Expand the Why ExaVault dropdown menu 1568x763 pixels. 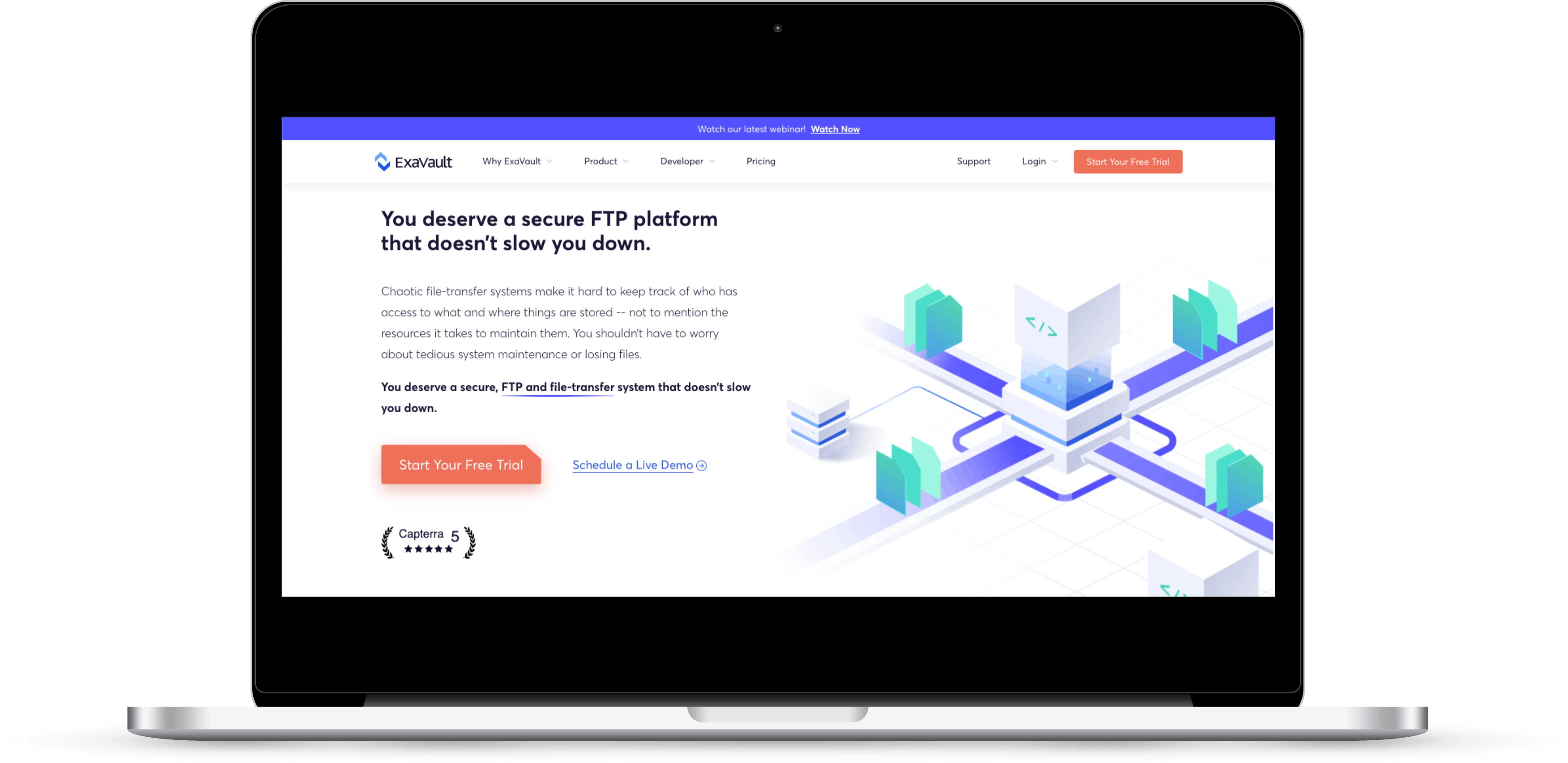pos(516,161)
